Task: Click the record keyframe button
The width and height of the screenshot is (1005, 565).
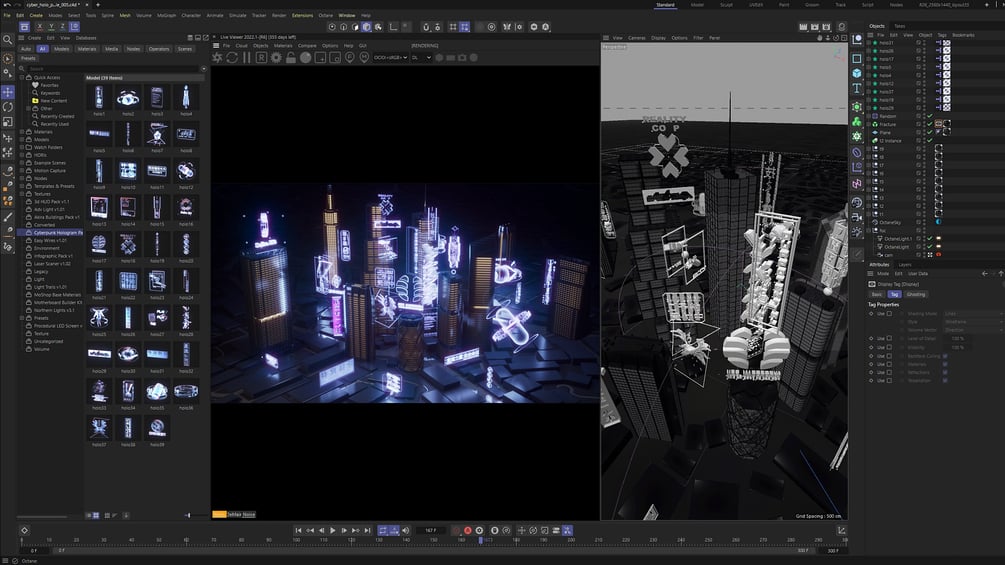Action: [467, 530]
